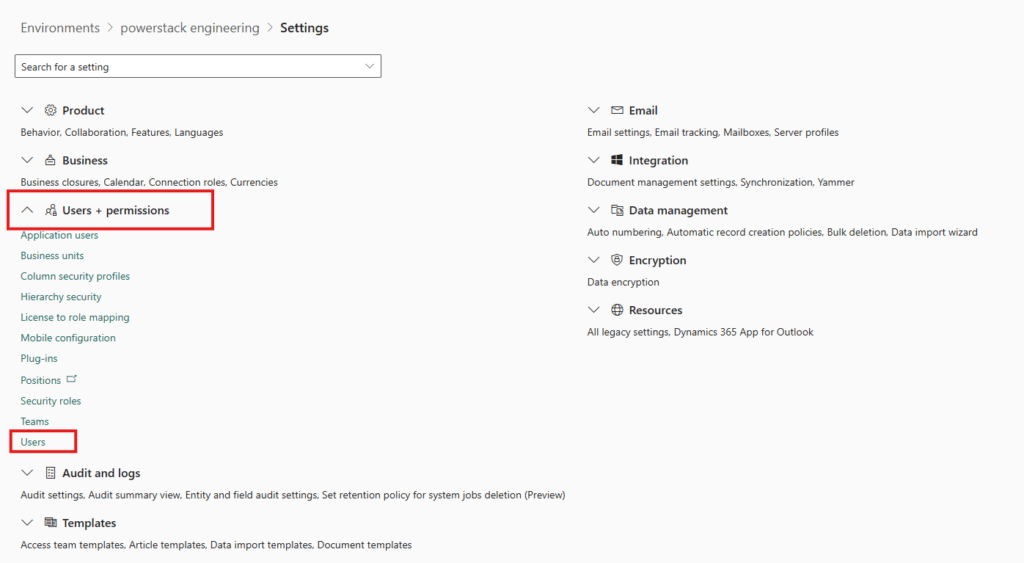Image resolution: width=1024 pixels, height=563 pixels.
Task: Open external link icon beside Positions
Action: point(72,380)
